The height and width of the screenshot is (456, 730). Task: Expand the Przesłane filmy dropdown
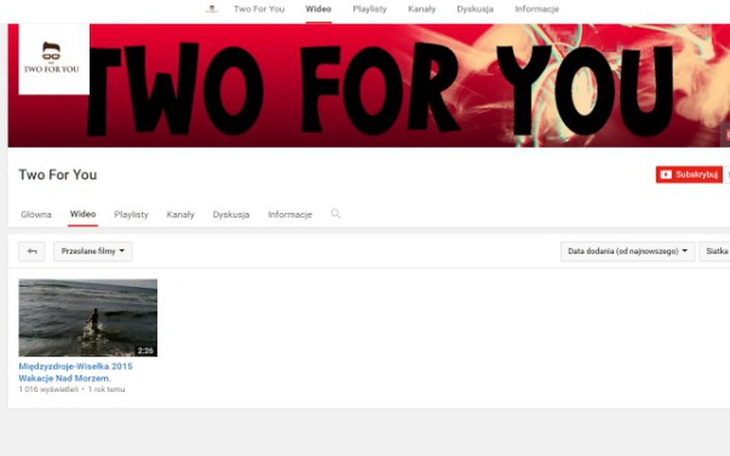click(93, 252)
